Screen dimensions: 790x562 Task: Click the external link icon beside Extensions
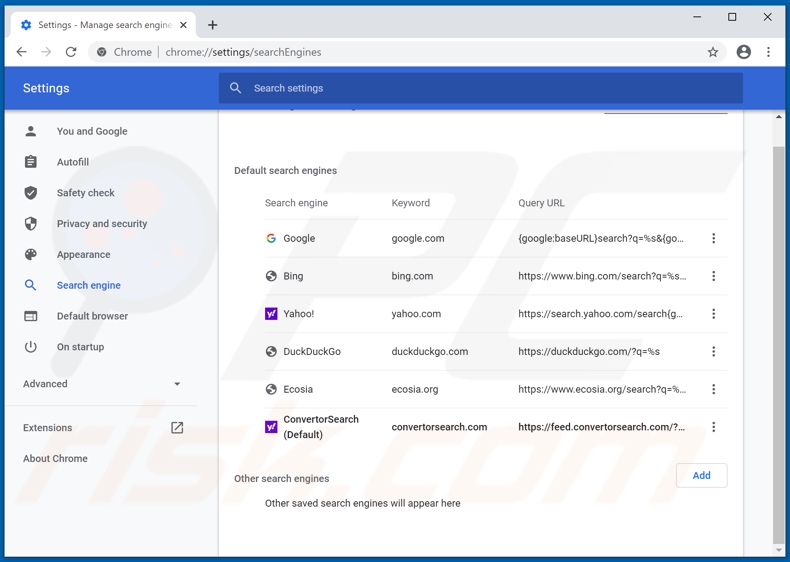coord(177,427)
